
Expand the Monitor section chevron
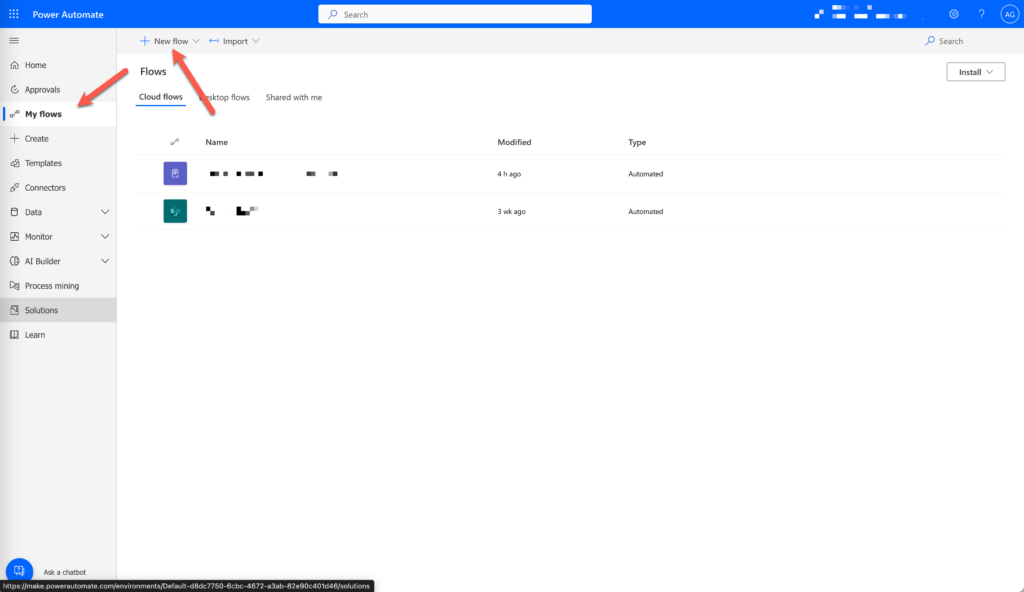tap(104, 237)
